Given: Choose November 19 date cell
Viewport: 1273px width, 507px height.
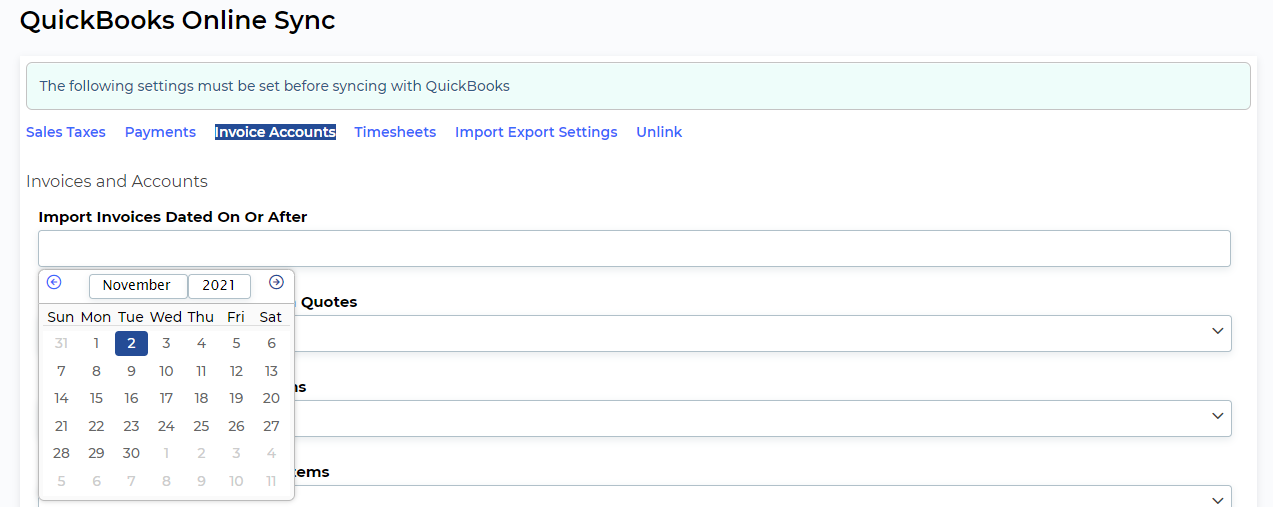Looking at the screenshot, I should [x=236, y=398].
